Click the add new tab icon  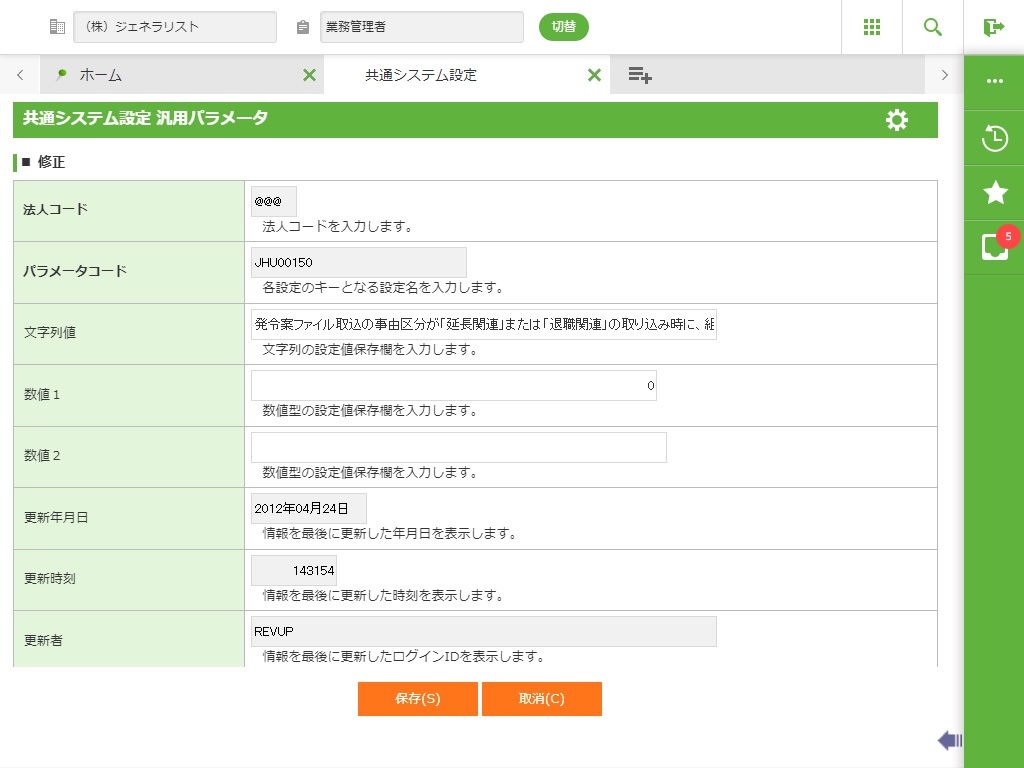click(640, 75)
